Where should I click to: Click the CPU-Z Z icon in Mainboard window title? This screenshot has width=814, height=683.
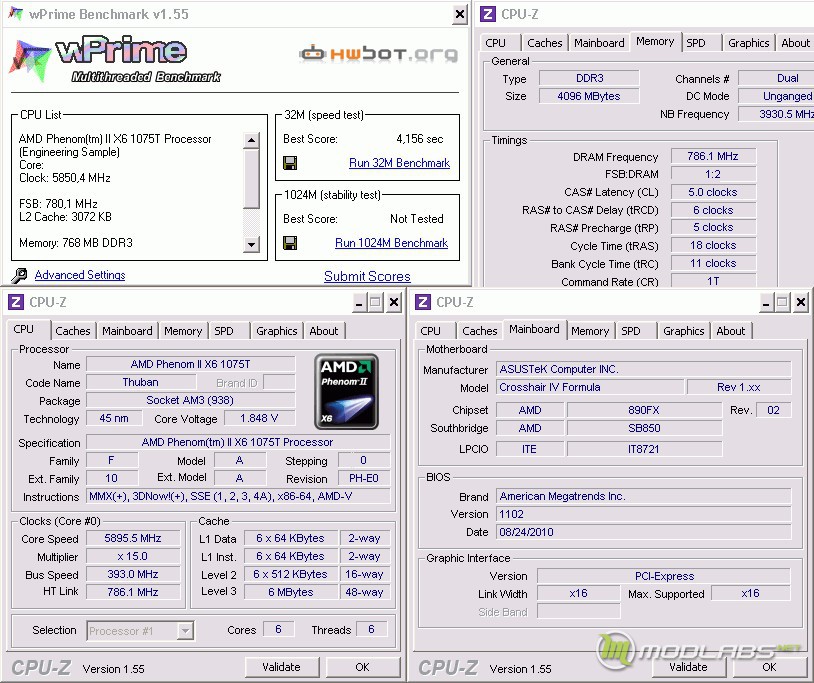click(x=423, y=302)
